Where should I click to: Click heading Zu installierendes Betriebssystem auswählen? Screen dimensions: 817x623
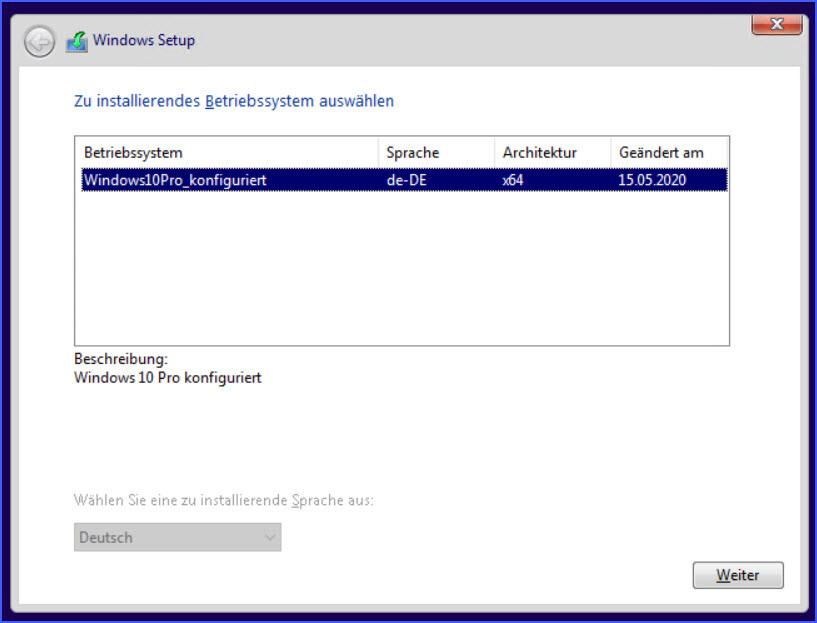pyautogui.click(x=234, y=101)
